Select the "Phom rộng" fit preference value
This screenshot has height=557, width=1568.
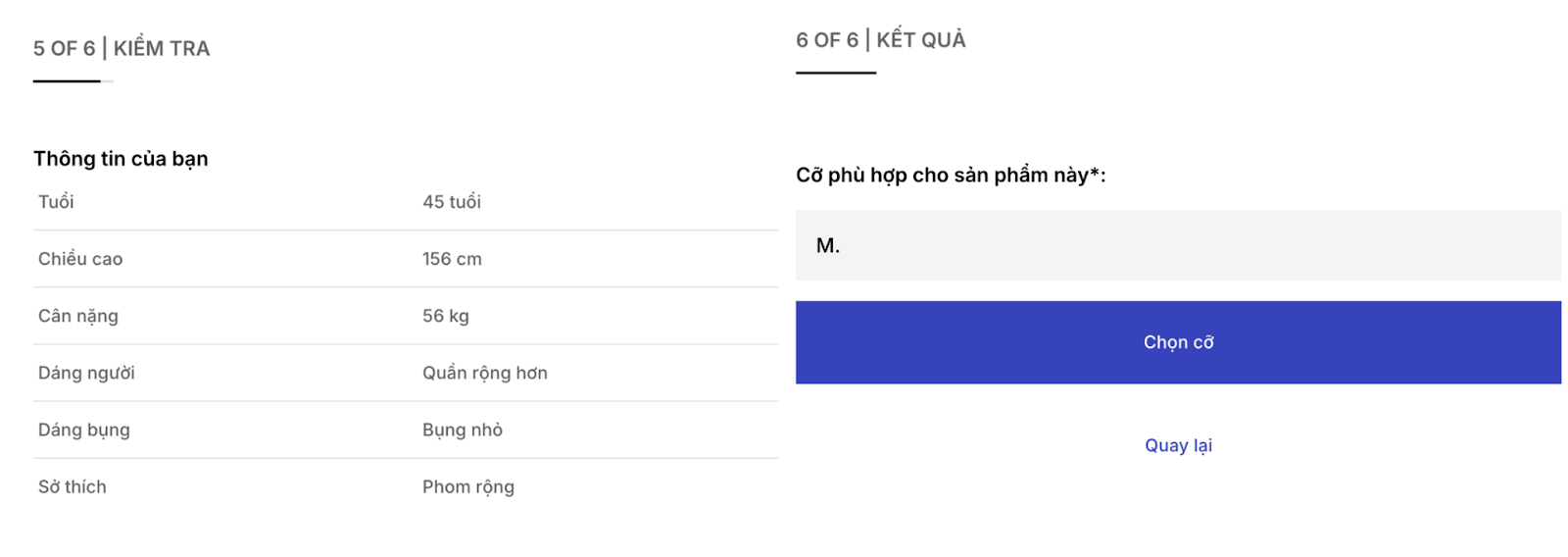[467, 486]
